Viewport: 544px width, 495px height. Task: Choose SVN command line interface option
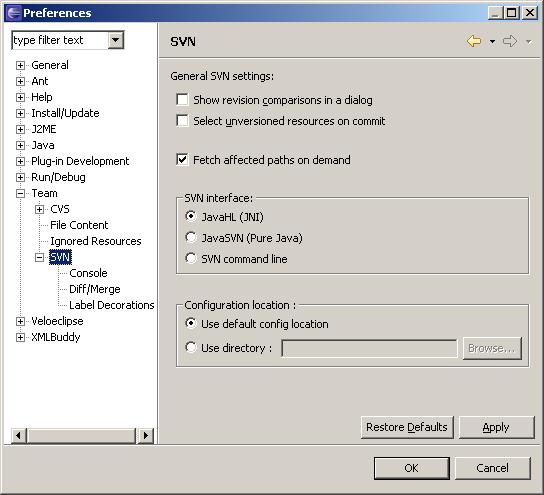click(x=191, y=258)
